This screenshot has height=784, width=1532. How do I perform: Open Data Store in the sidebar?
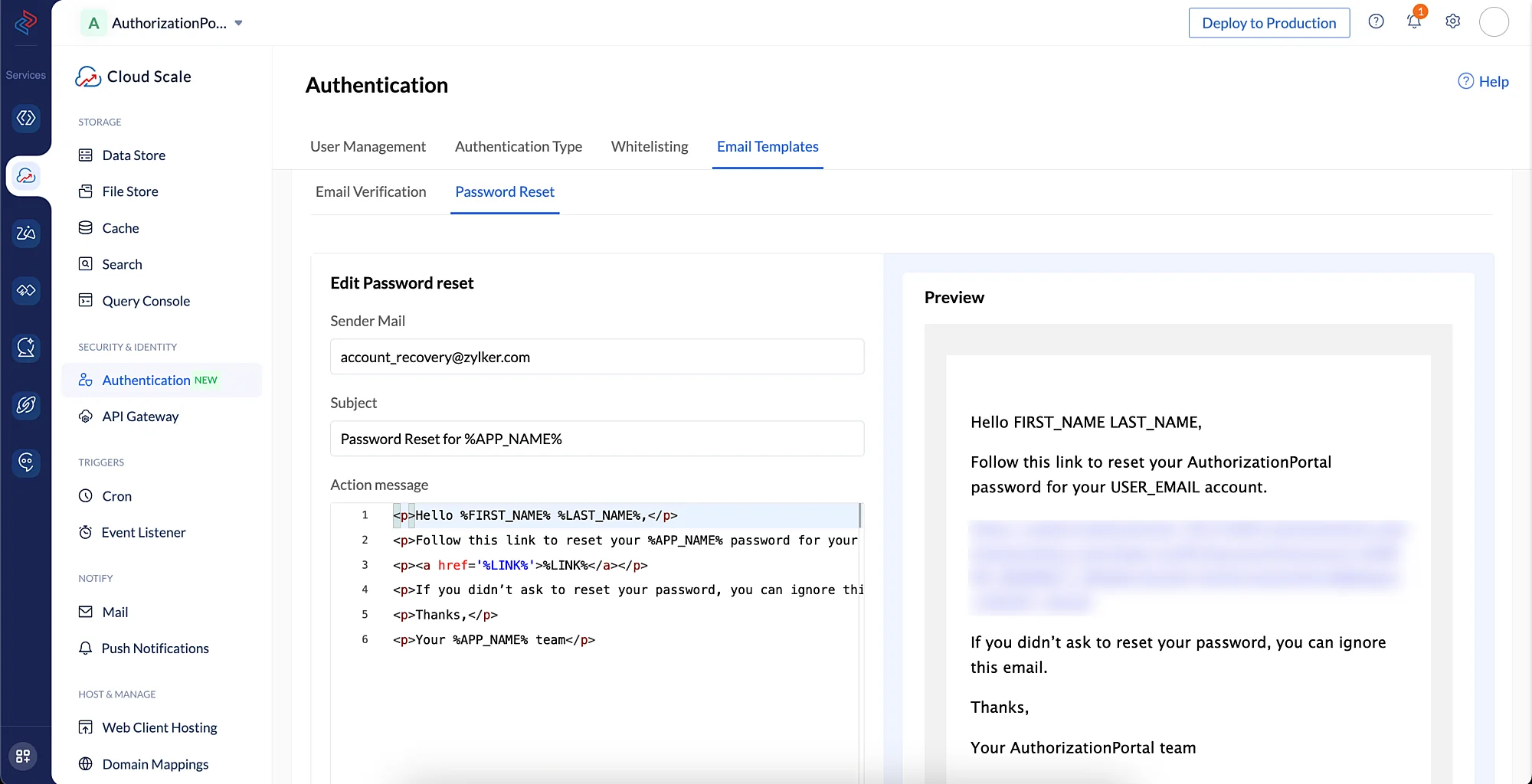(x=134, y=155)
